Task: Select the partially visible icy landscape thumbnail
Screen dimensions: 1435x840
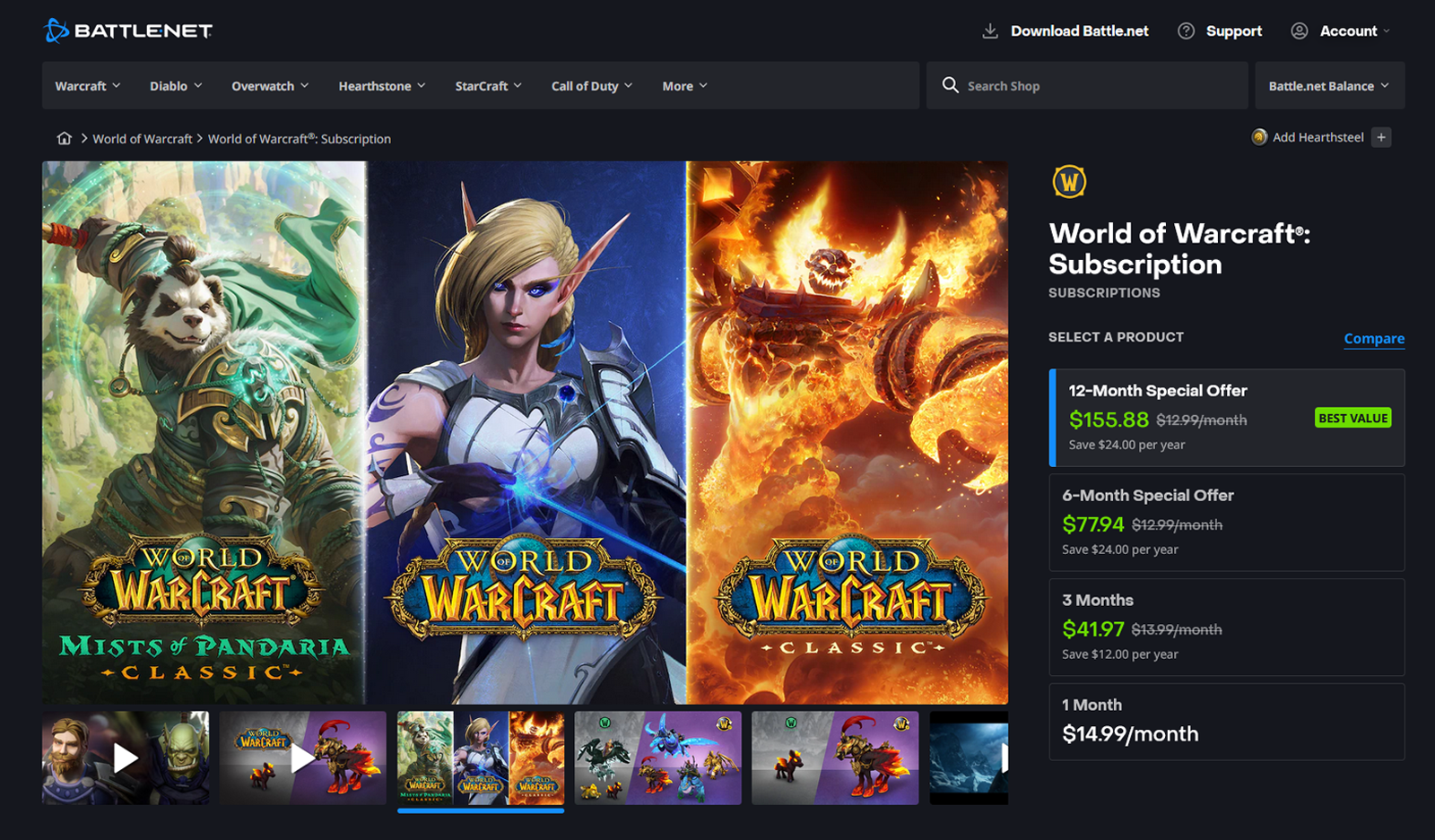Action: tap(969, 758)
